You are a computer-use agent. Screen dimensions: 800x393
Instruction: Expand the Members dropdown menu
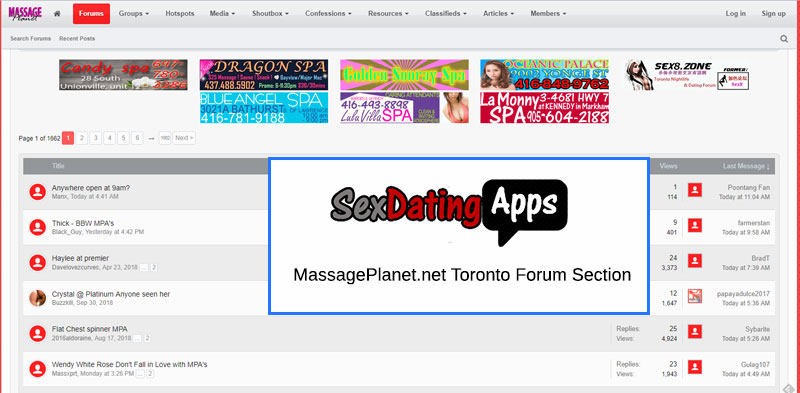pyautogui.click(x=548, y=14)
